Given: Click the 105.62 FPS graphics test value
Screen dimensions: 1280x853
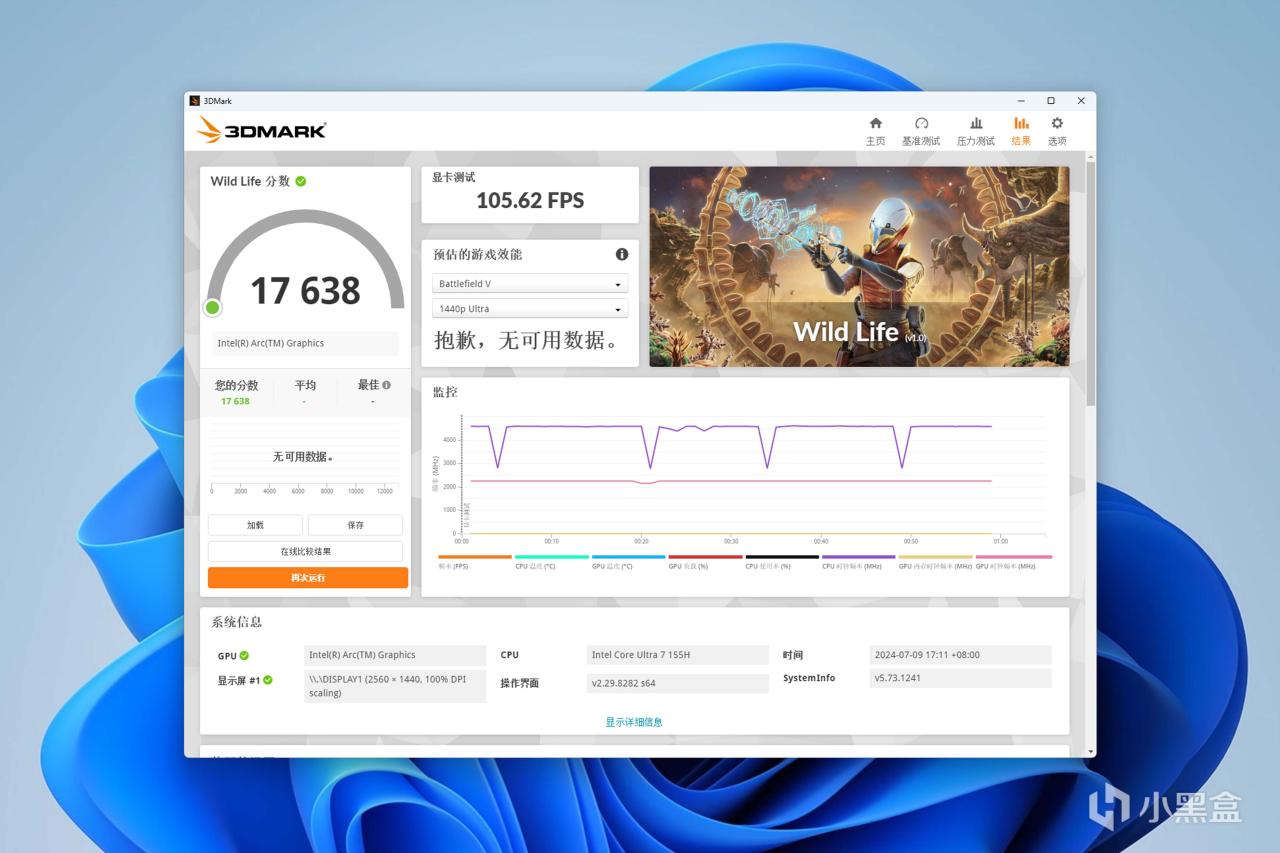Looking at the screenshot, I should coord(530,200).
